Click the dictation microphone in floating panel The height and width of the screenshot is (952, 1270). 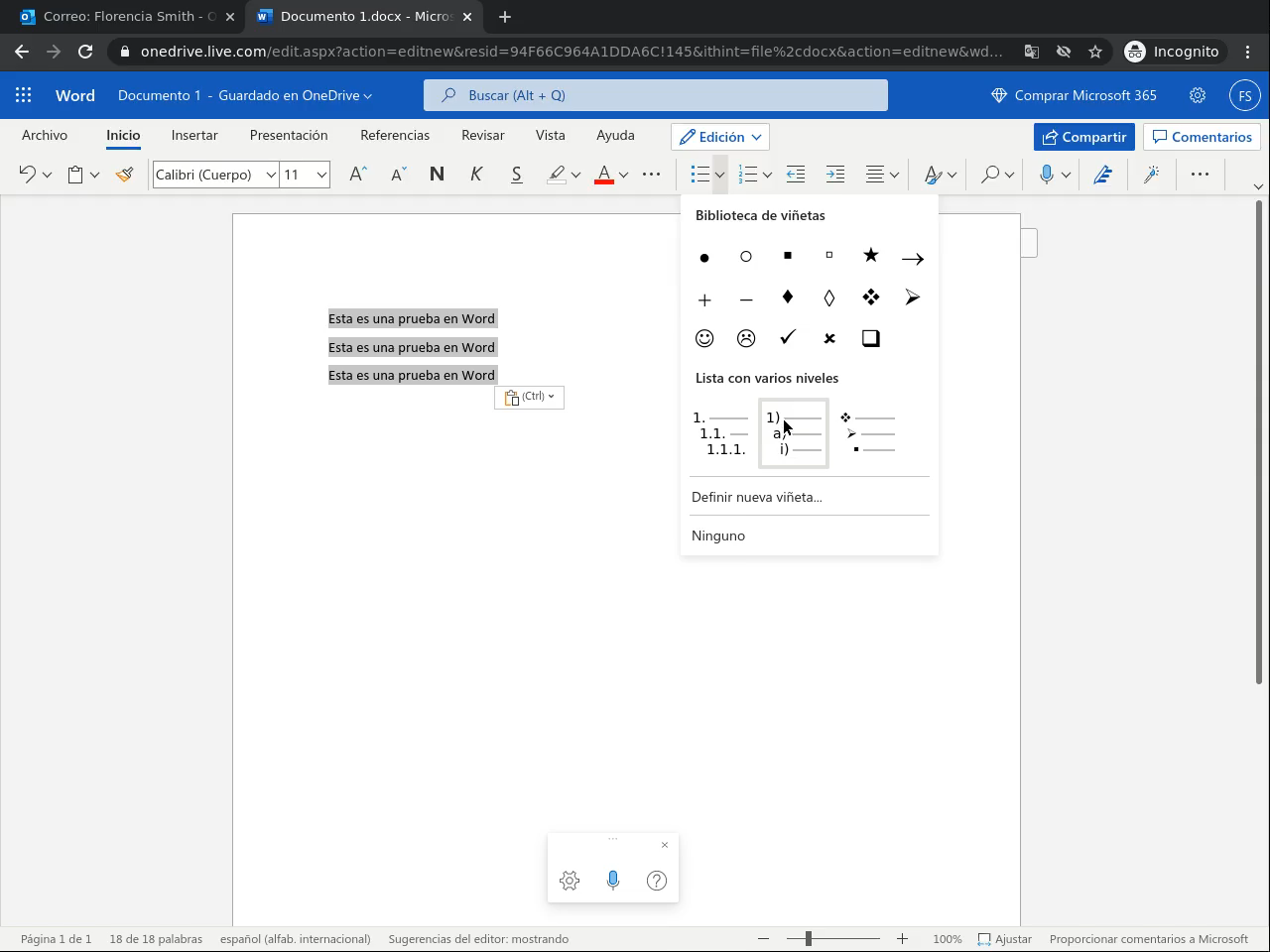(613, 881)
